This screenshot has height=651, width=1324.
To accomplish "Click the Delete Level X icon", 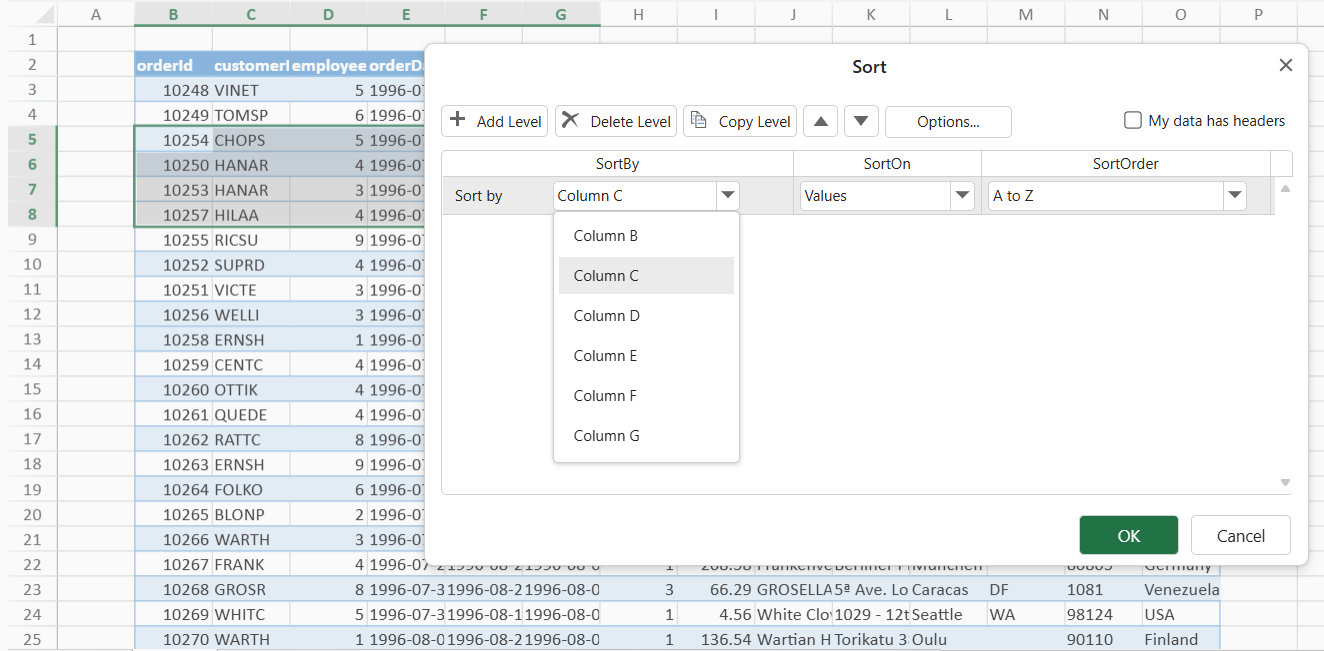I will tap(570, 121).
